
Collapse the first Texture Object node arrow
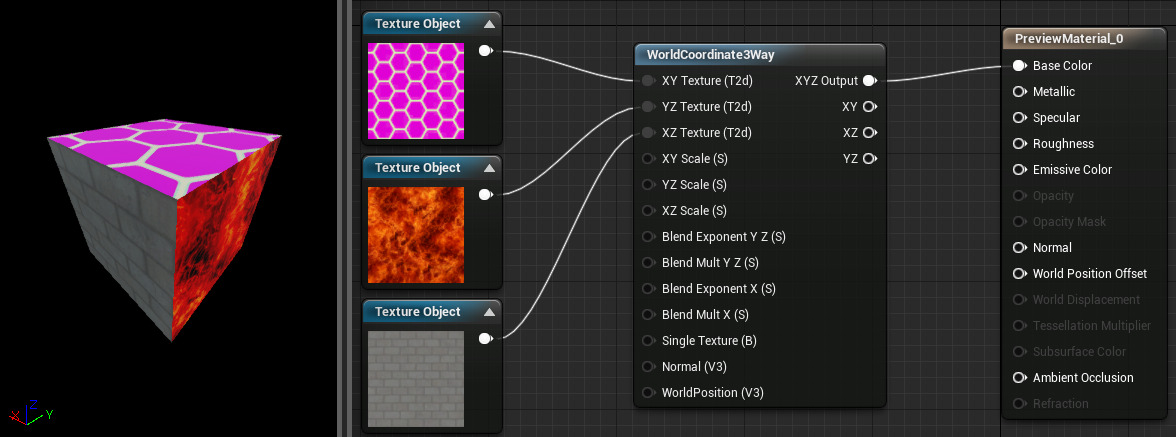488,24
